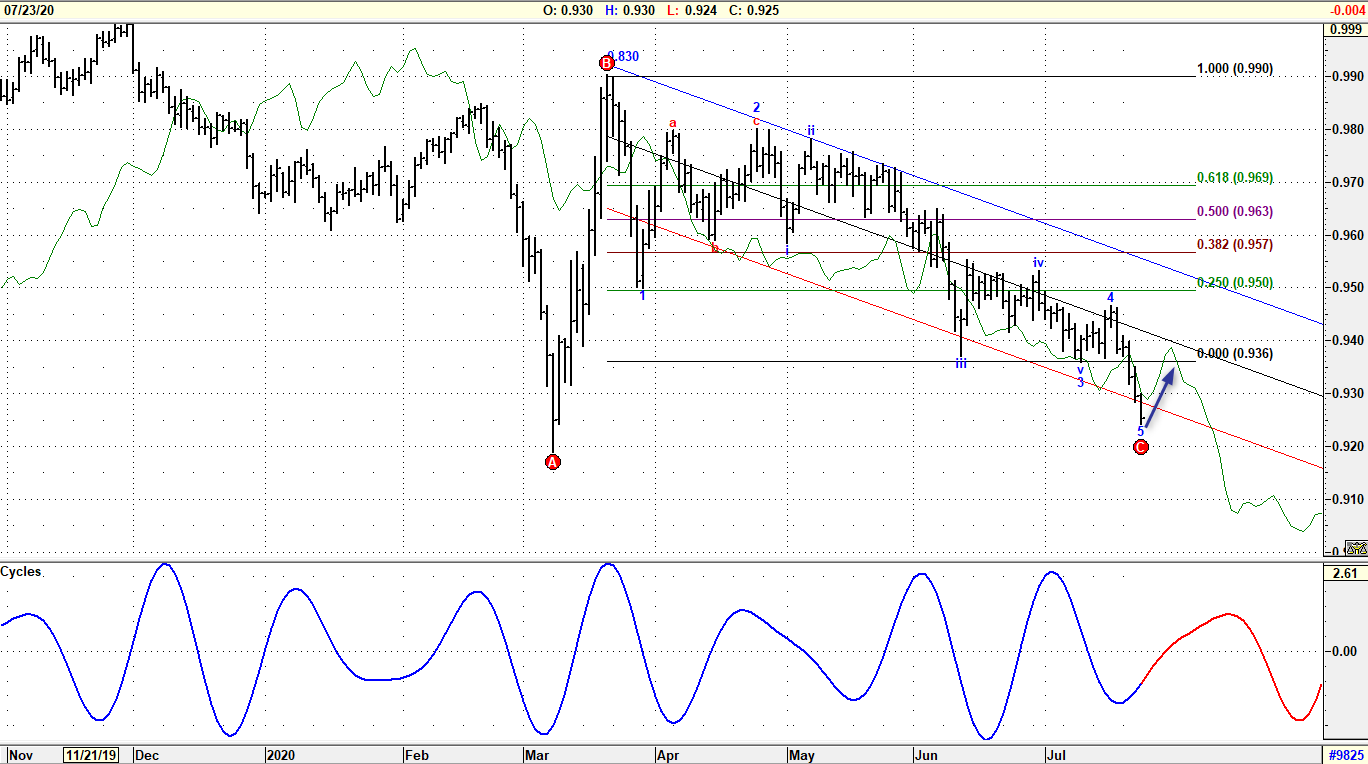
Task: Click the scales icon on the price axis
Action: (1356, 548)
